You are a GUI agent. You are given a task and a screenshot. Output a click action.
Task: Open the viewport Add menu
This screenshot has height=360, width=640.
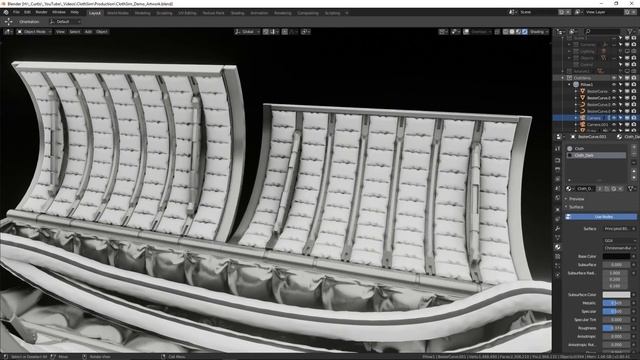tap(88, 31)
